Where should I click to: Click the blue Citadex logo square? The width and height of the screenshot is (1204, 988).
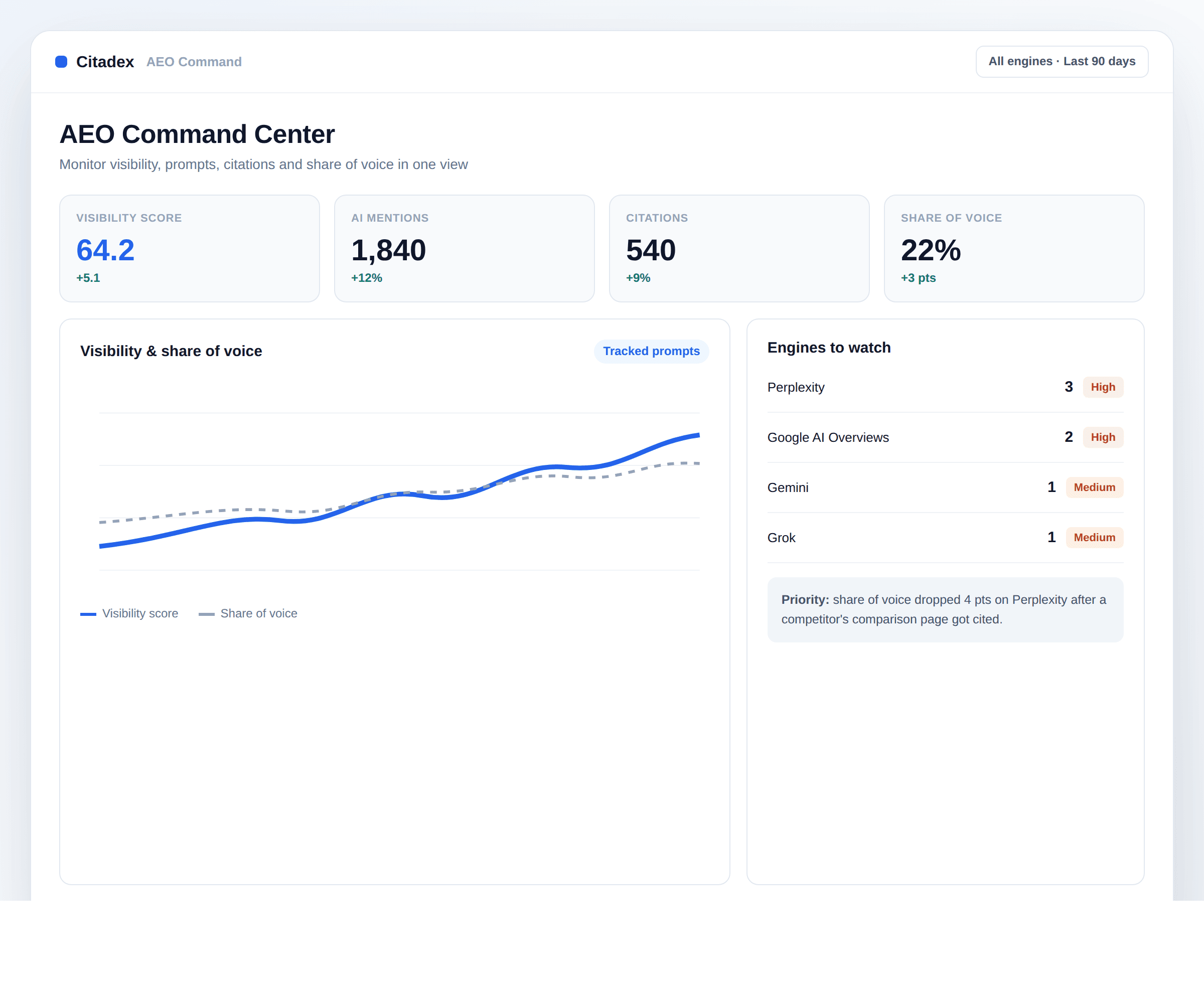click(61, 62)
